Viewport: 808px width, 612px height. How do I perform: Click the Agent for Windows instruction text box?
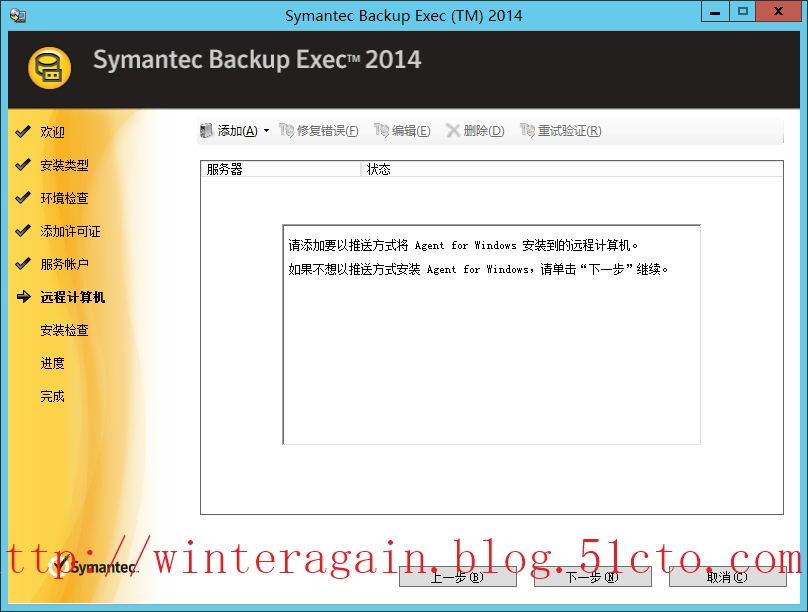(x=492, y=334)
